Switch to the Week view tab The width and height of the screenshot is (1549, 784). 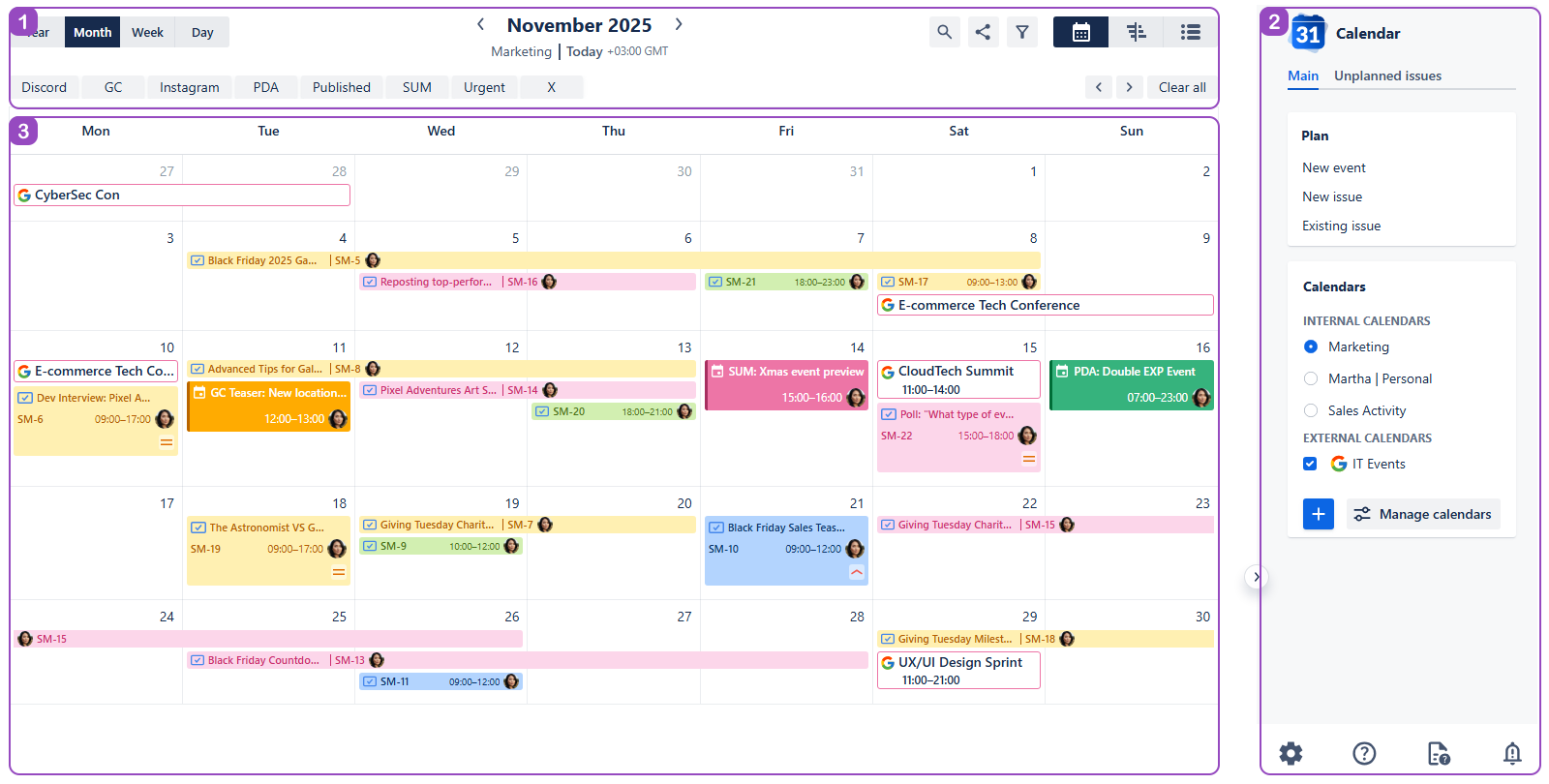coord(147,32)
